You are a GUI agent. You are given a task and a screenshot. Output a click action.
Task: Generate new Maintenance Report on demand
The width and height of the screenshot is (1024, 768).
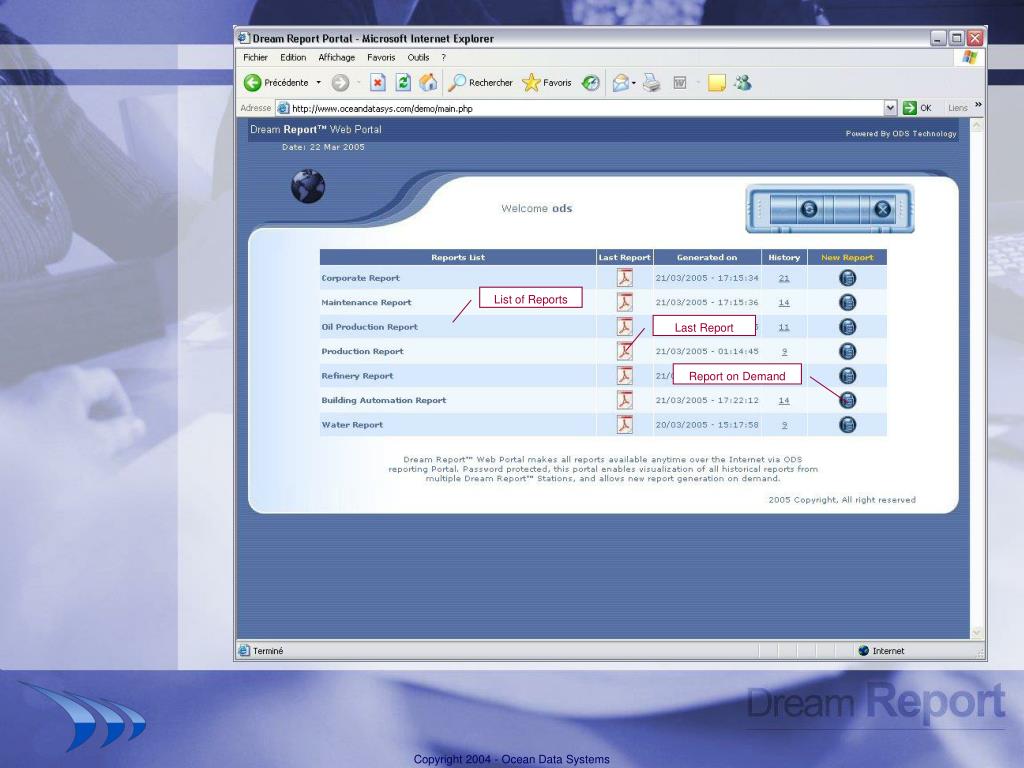(x=847, y=302)
